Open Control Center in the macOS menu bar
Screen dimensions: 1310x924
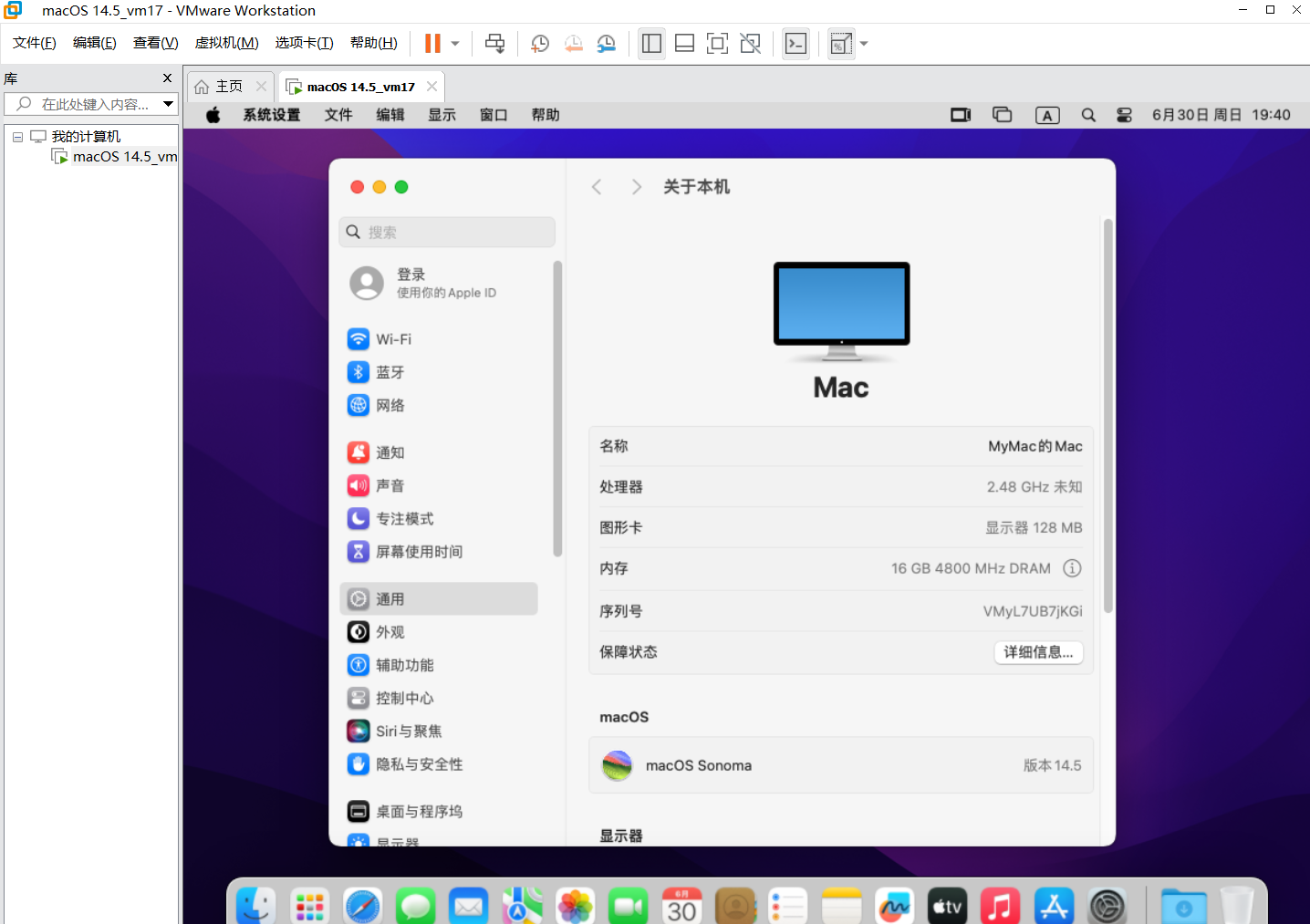[x=1124, y=115]
